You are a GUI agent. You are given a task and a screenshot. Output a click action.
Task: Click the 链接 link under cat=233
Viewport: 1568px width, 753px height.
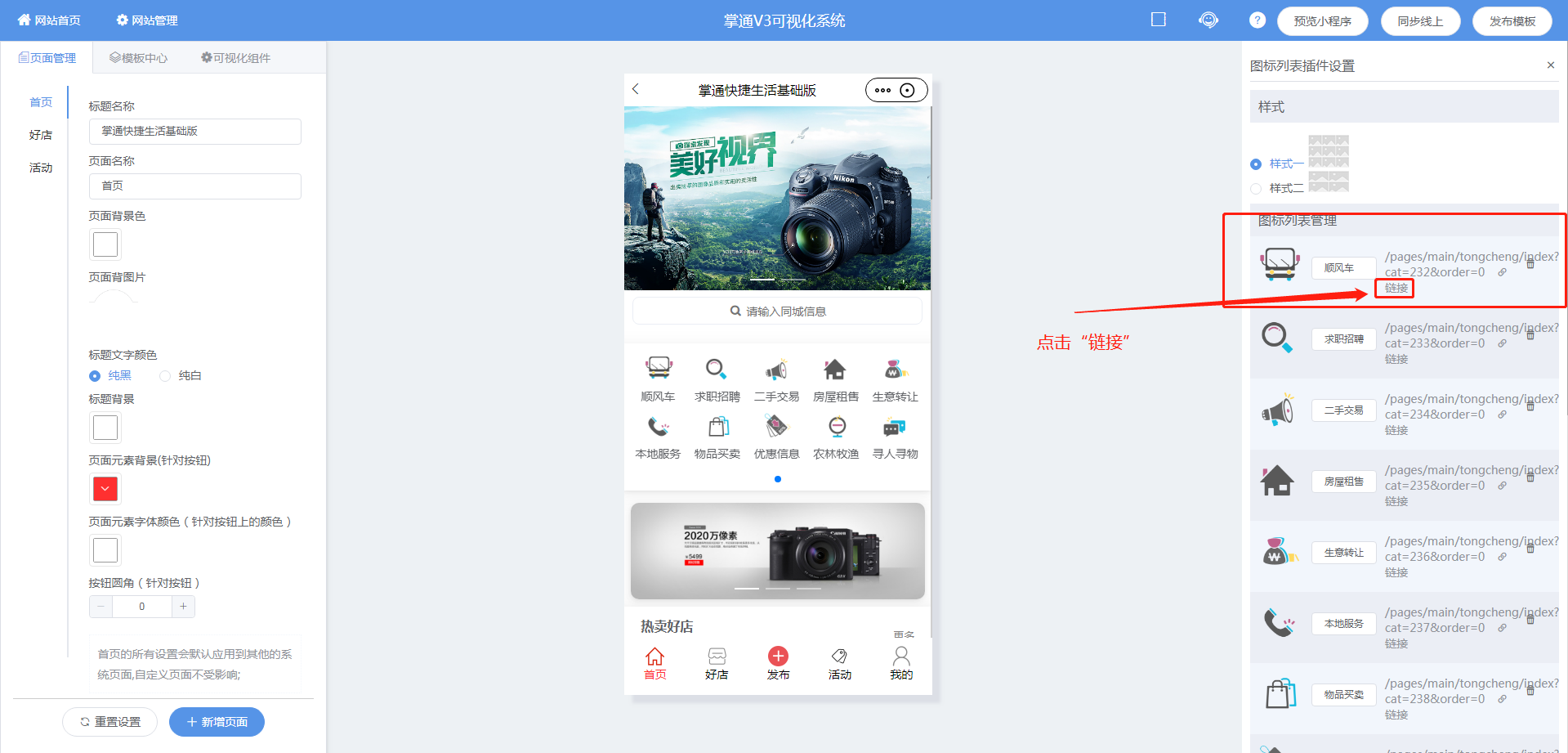(1396, 359)
